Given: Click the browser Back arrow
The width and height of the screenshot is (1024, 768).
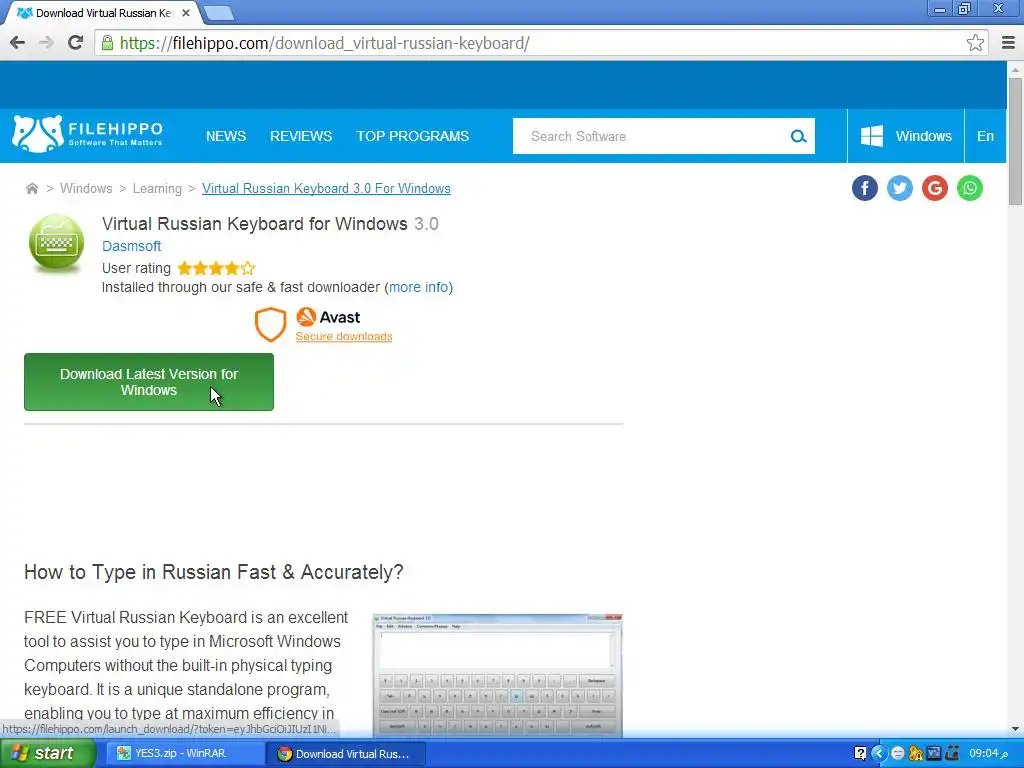Looking at the screenshot, I should click(18, 43).
